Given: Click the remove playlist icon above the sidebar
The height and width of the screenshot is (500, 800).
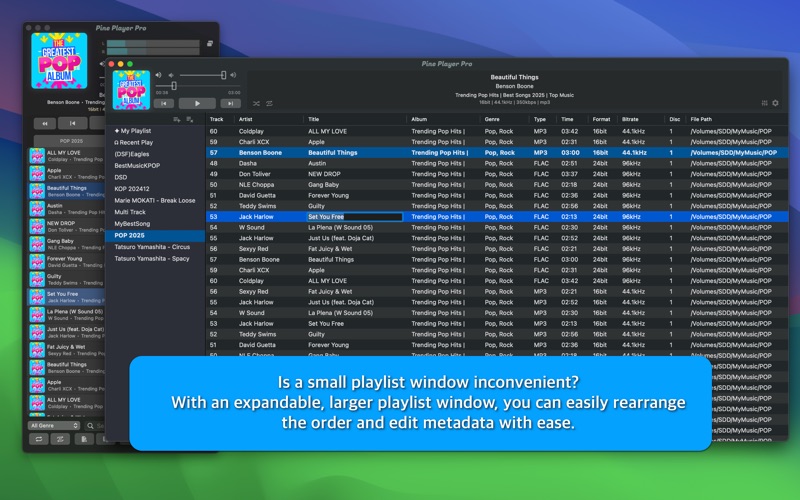Looking at the screenshot, I should pos(190,119).
